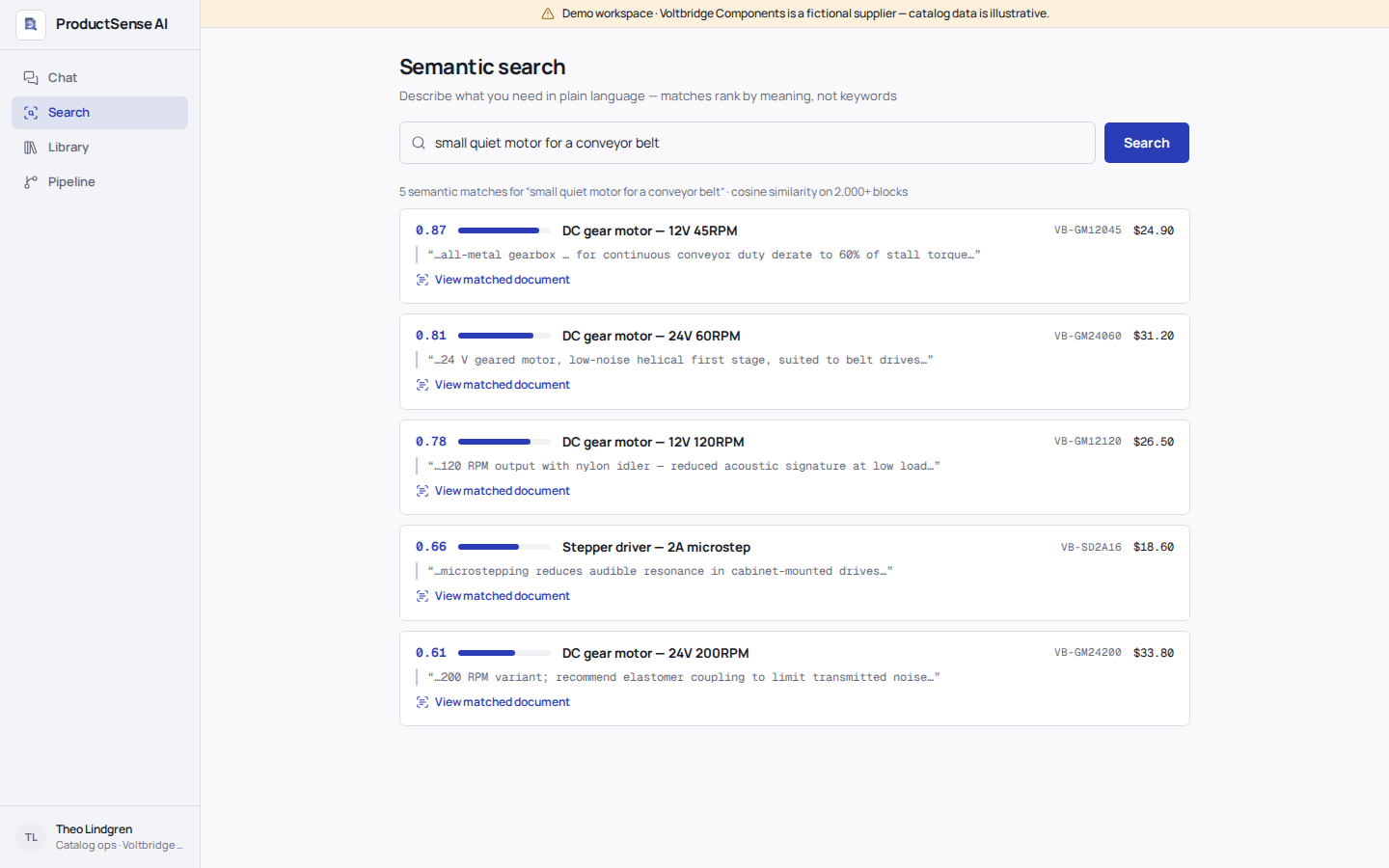Click the snippet mentioning nylon idler
The image size is (1389, 868).
tap(684, 466)
